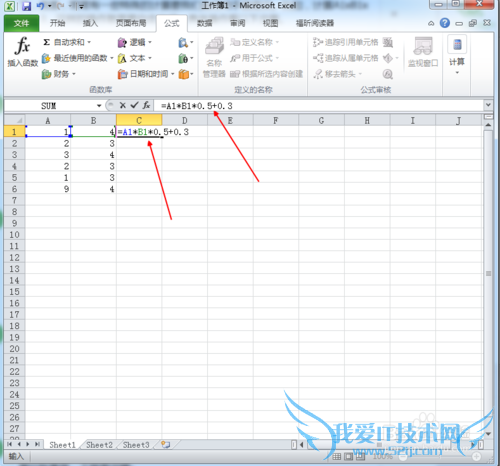The height and width of the screenshot is (466, 500).
Task: Open Error Checking icon in formula auditing
Action: (x=388, y=58)
